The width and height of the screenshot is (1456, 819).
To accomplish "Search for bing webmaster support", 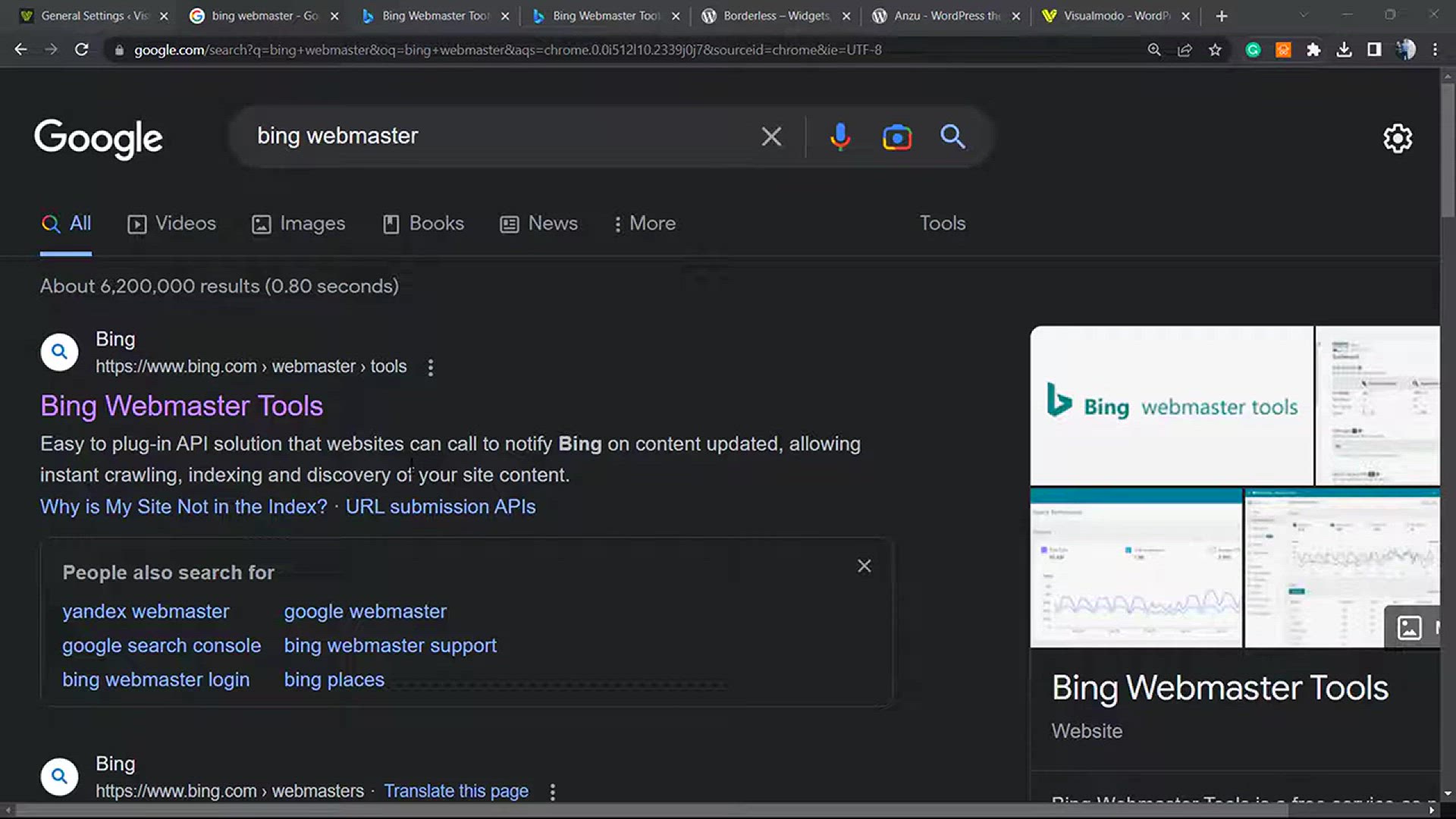I will coord(390,645).
